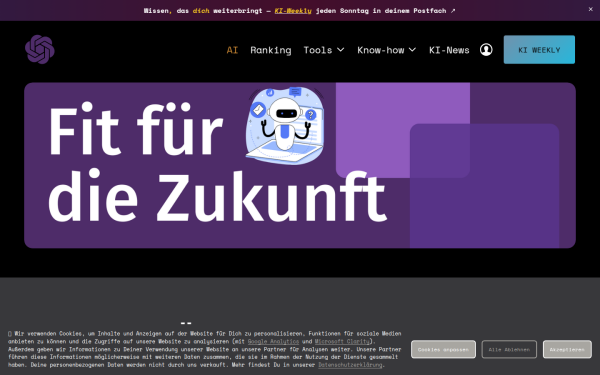
Task: Click the robot illustration in hero
Action: (x=285, y=126)
